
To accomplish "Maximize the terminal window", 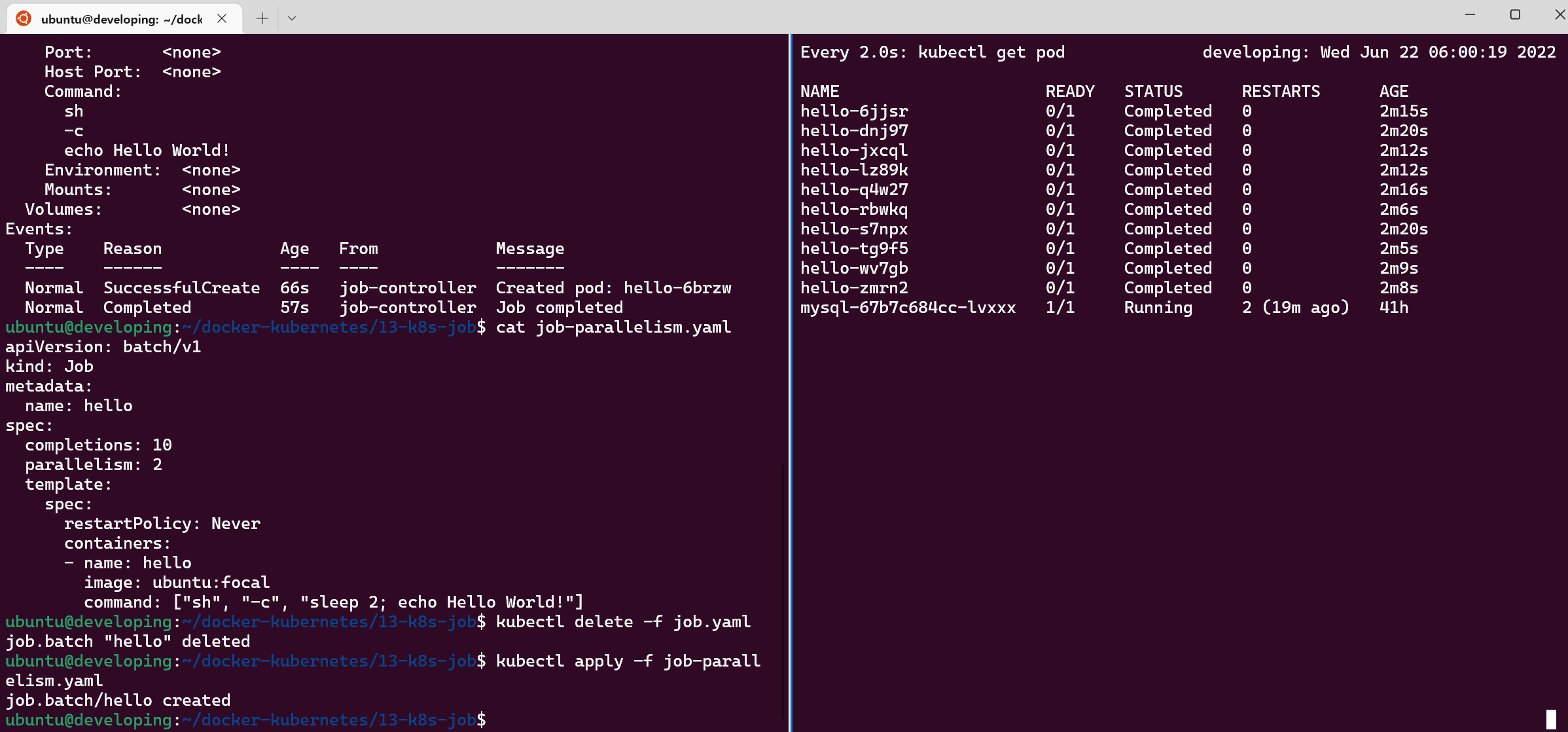I will click(x=1515, y=14).
